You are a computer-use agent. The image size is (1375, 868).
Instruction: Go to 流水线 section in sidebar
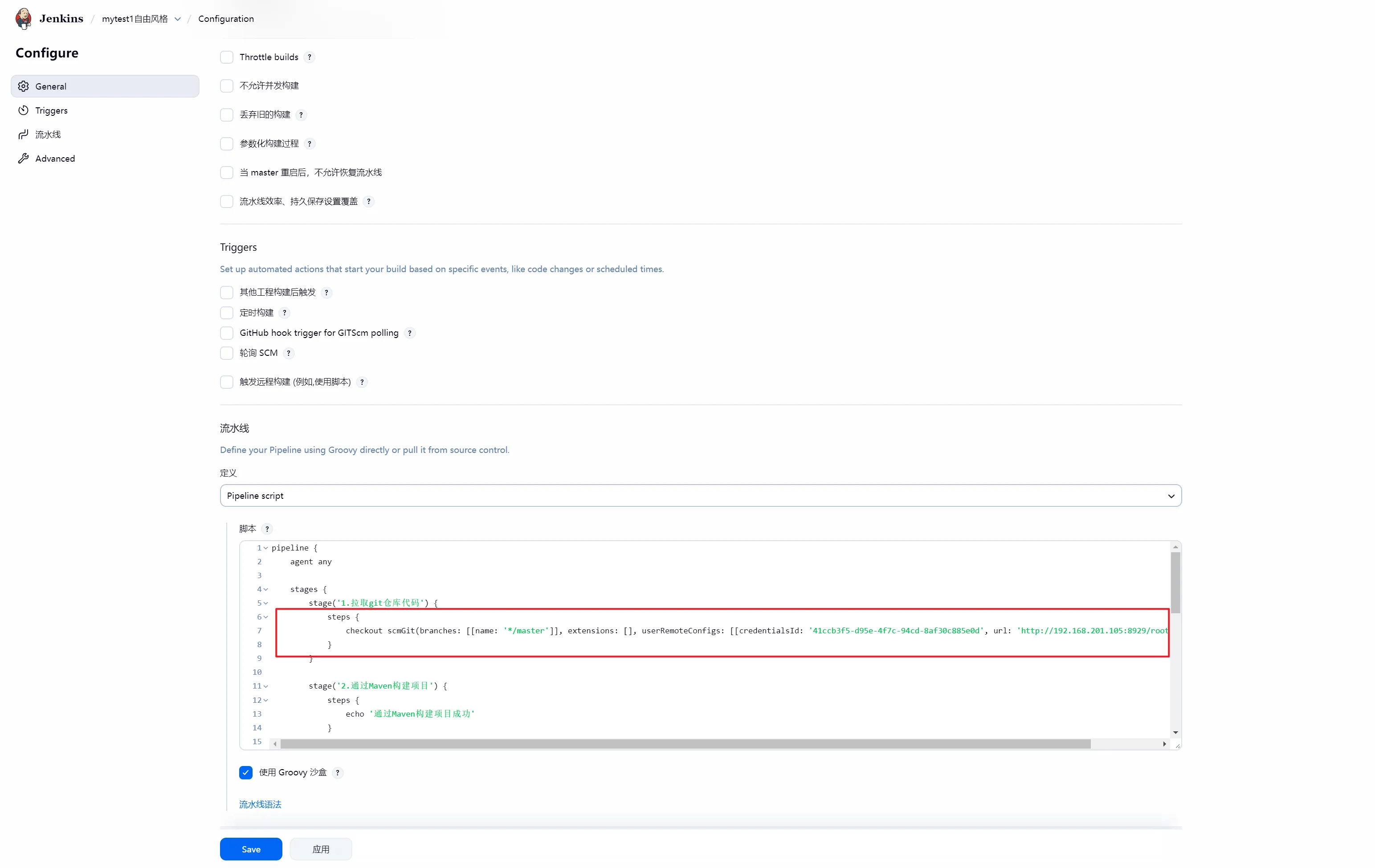click(x=48, y=134)
